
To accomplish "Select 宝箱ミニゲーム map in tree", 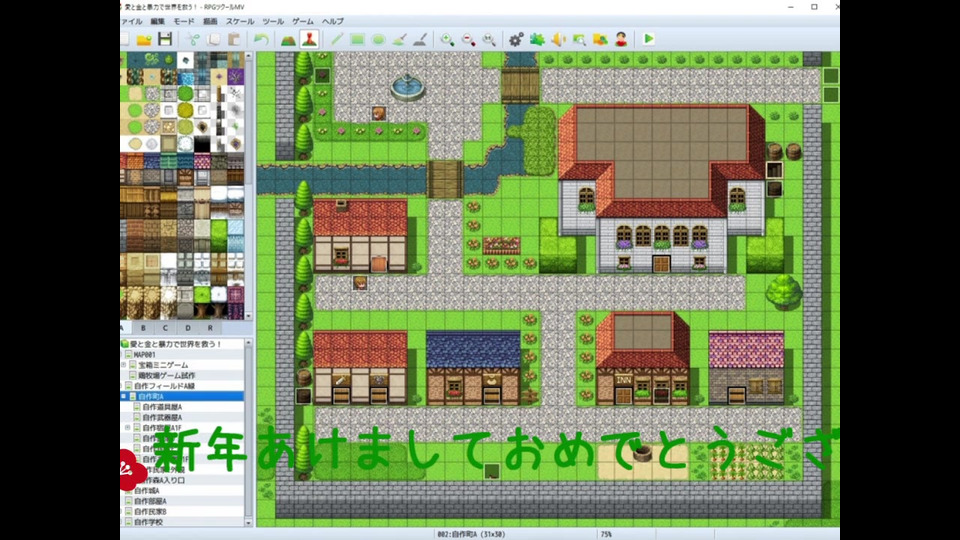I will point(163,365).
